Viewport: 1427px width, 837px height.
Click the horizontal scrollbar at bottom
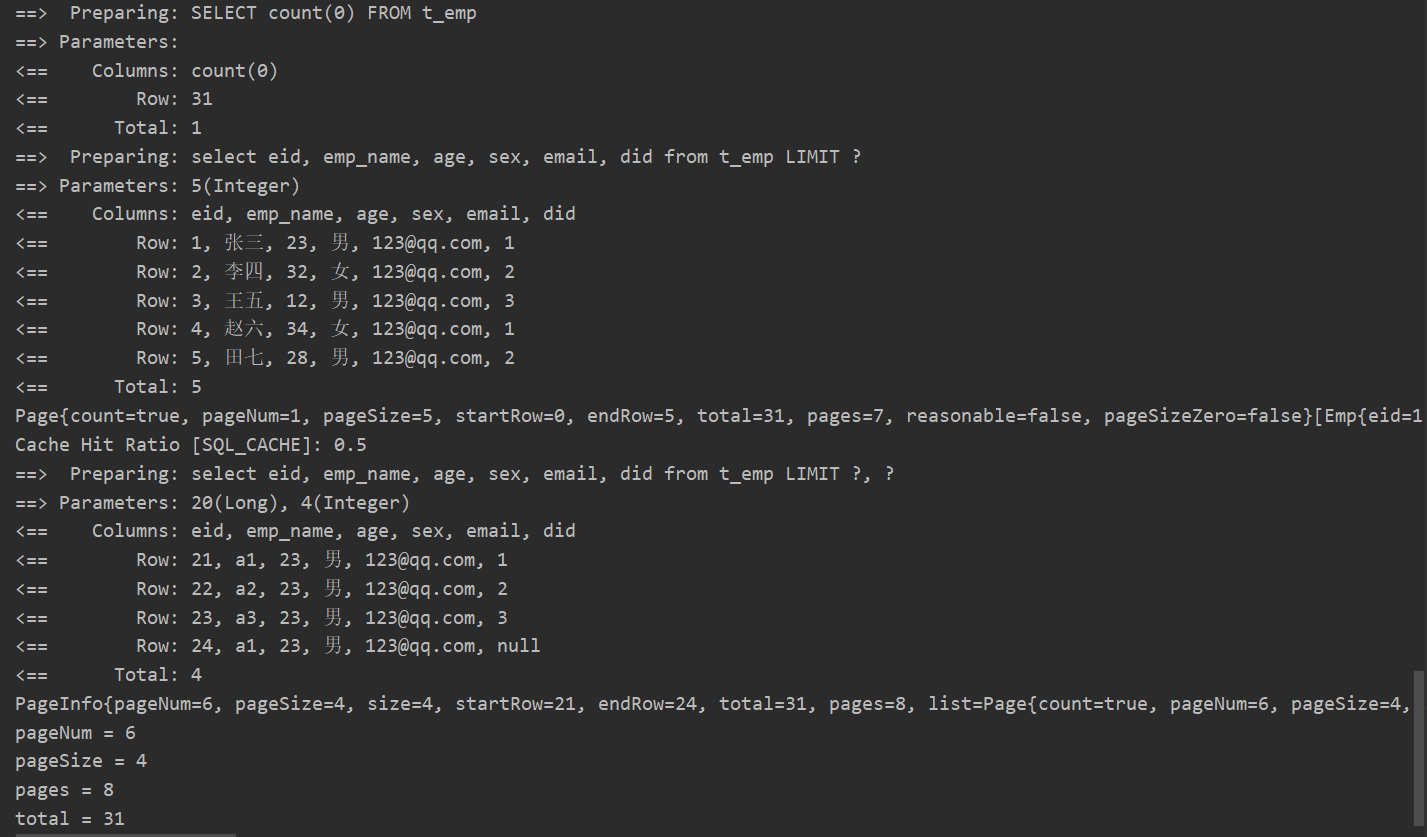click(118, 834)
